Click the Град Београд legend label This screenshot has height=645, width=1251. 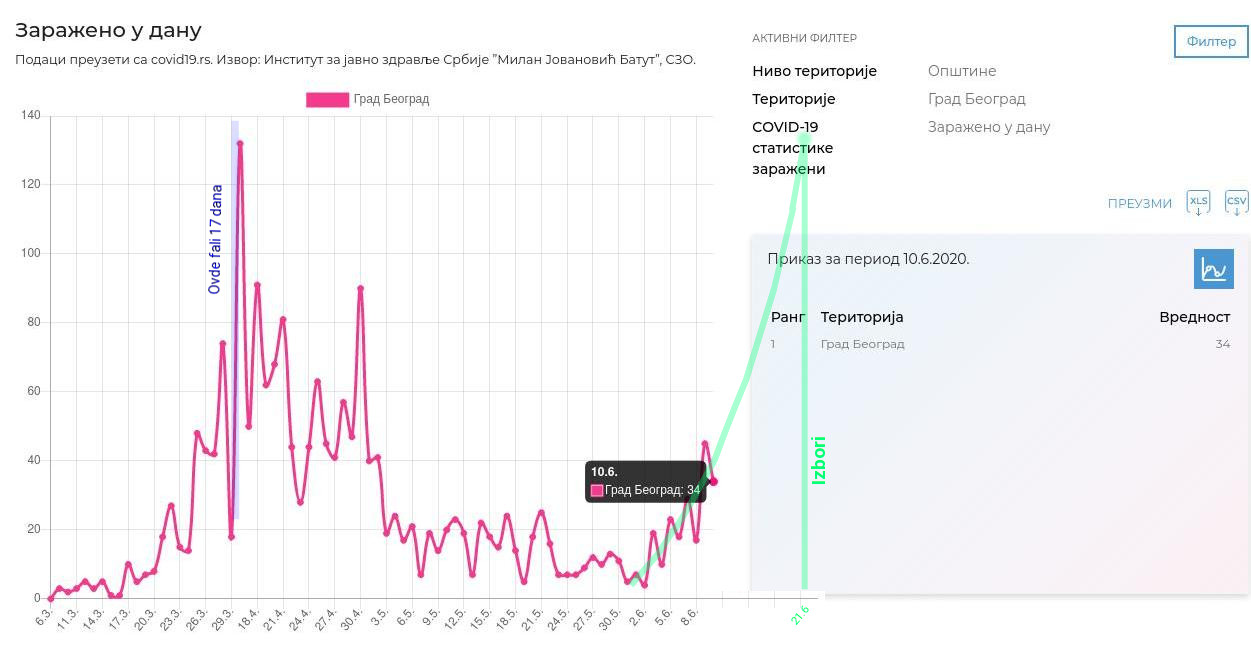tap(391, 99)
